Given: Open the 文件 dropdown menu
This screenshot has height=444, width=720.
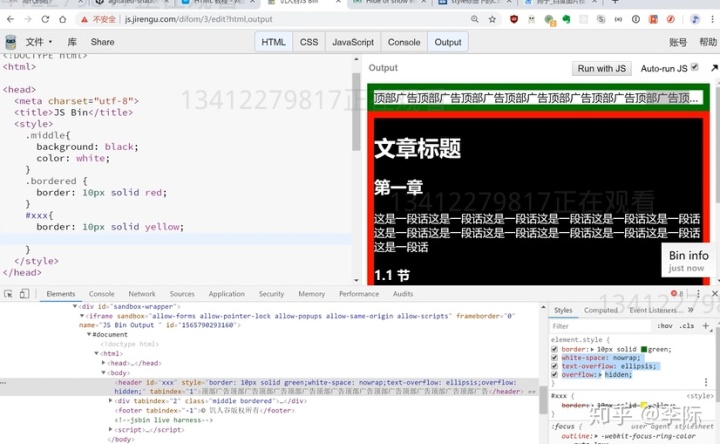Looking at the screenshot, I should 39,42.
